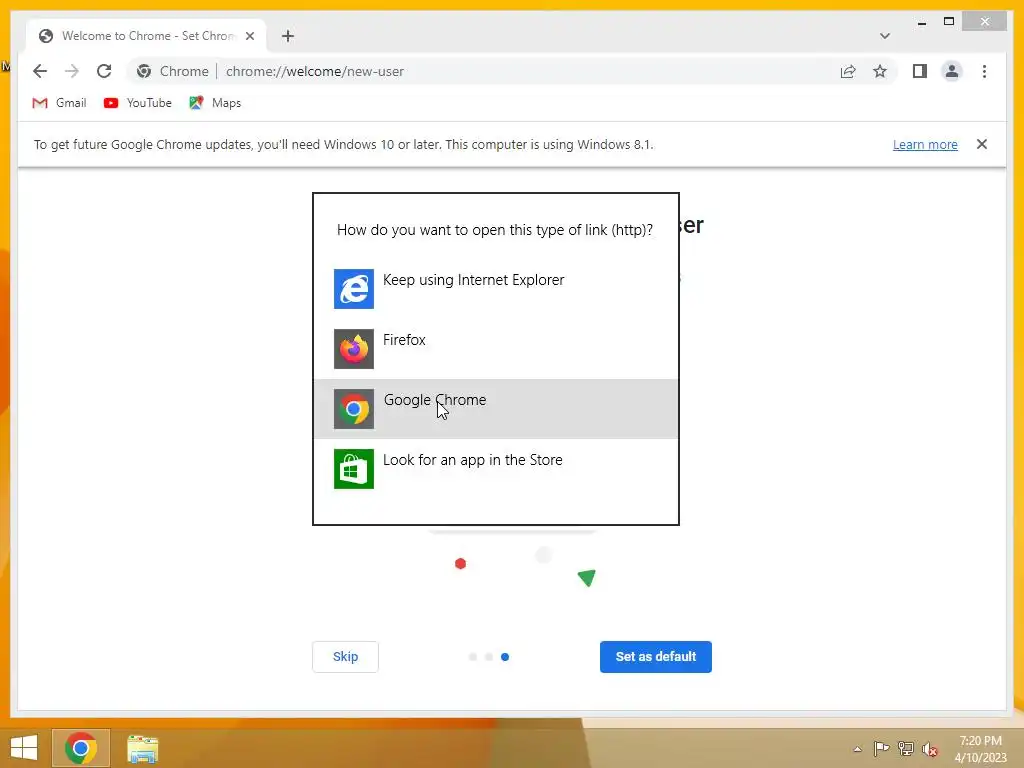1024x768 pixels.
Task: Close the Welcome to Chrome tab
Action: click(249, 36)
